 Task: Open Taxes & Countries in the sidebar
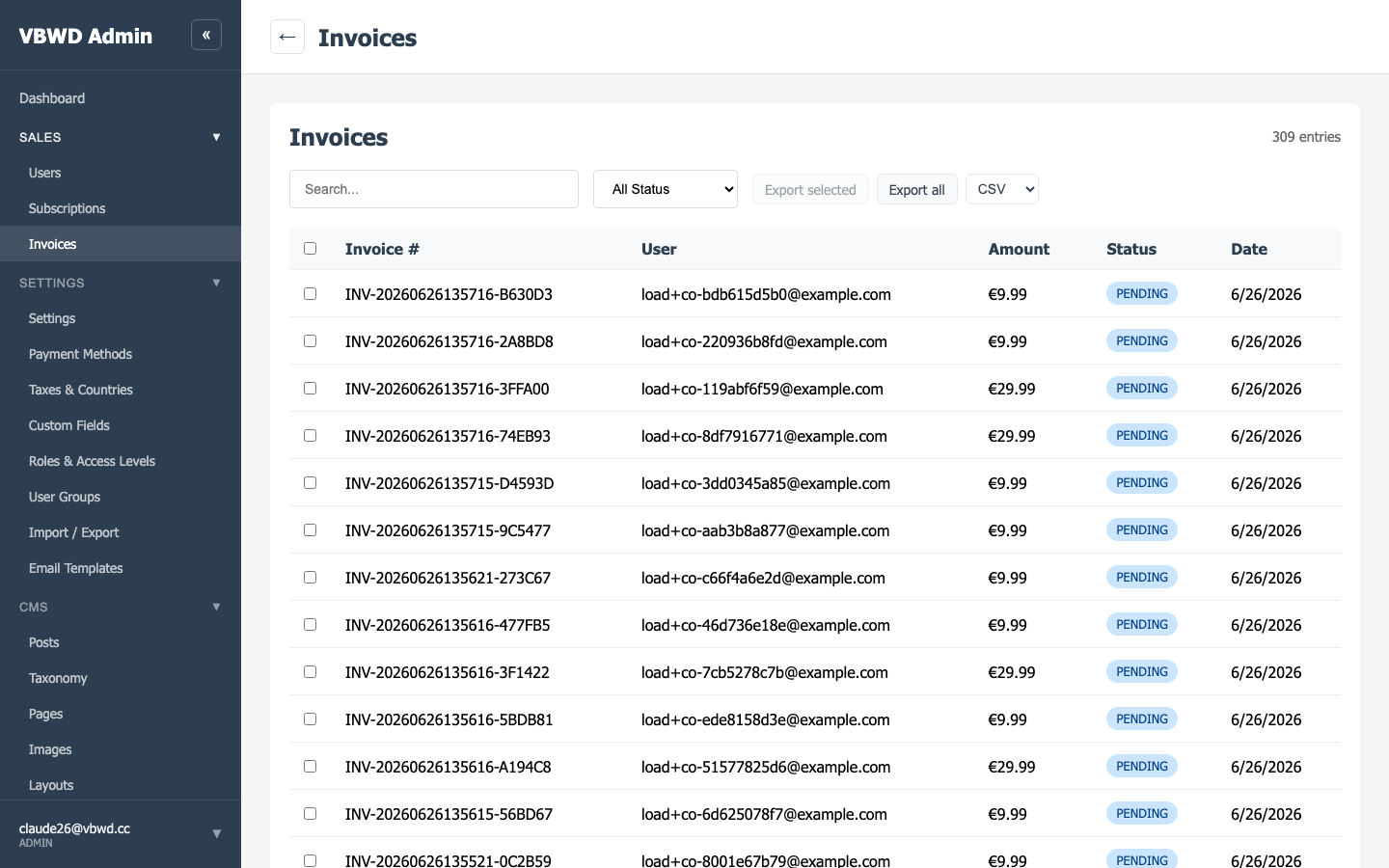[x=121, y=390]
